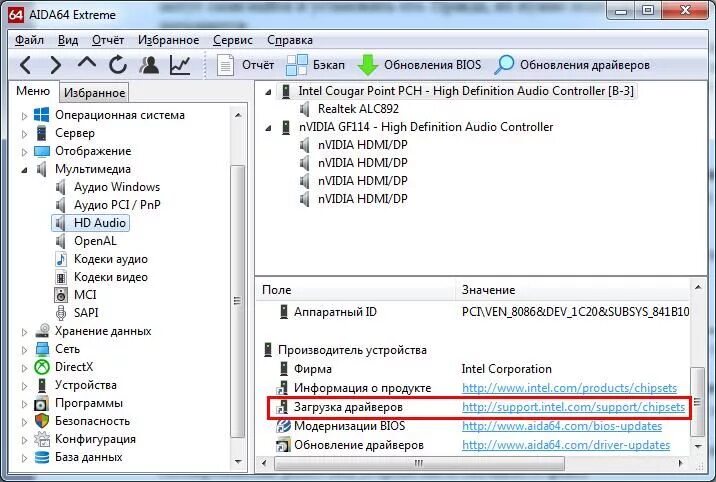Select the MCI speaker box icon
The width and height of the screenshot is (716, 482).
pos(60,295)
